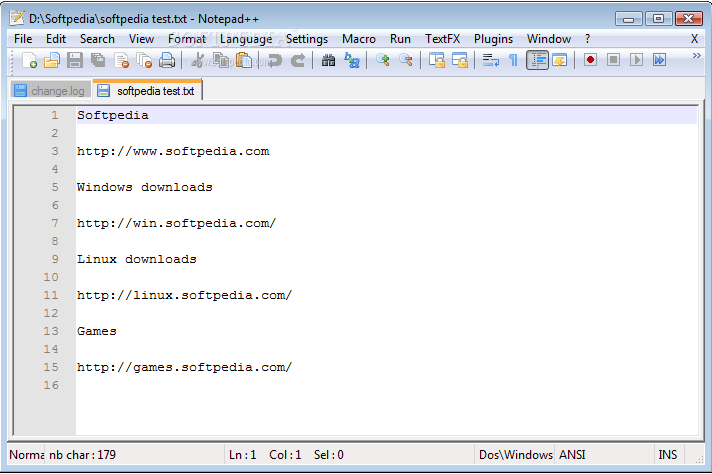Click the 'Softpedia' text on line 1
The height and width of the screenshot is (474, 712).
[x=113, y=115]
